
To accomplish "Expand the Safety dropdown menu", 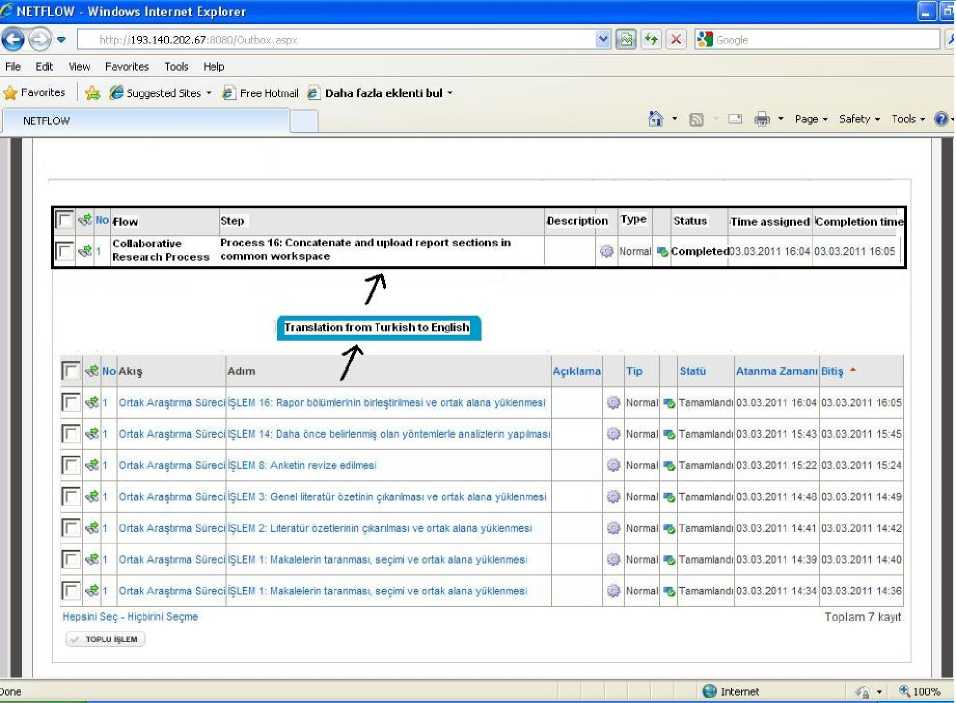I will [859, 119].
